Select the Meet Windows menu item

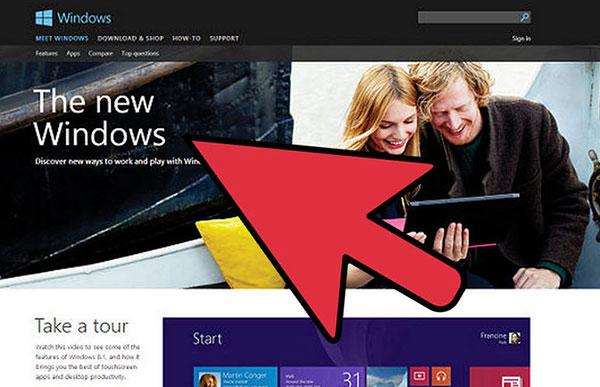(62, 38)
